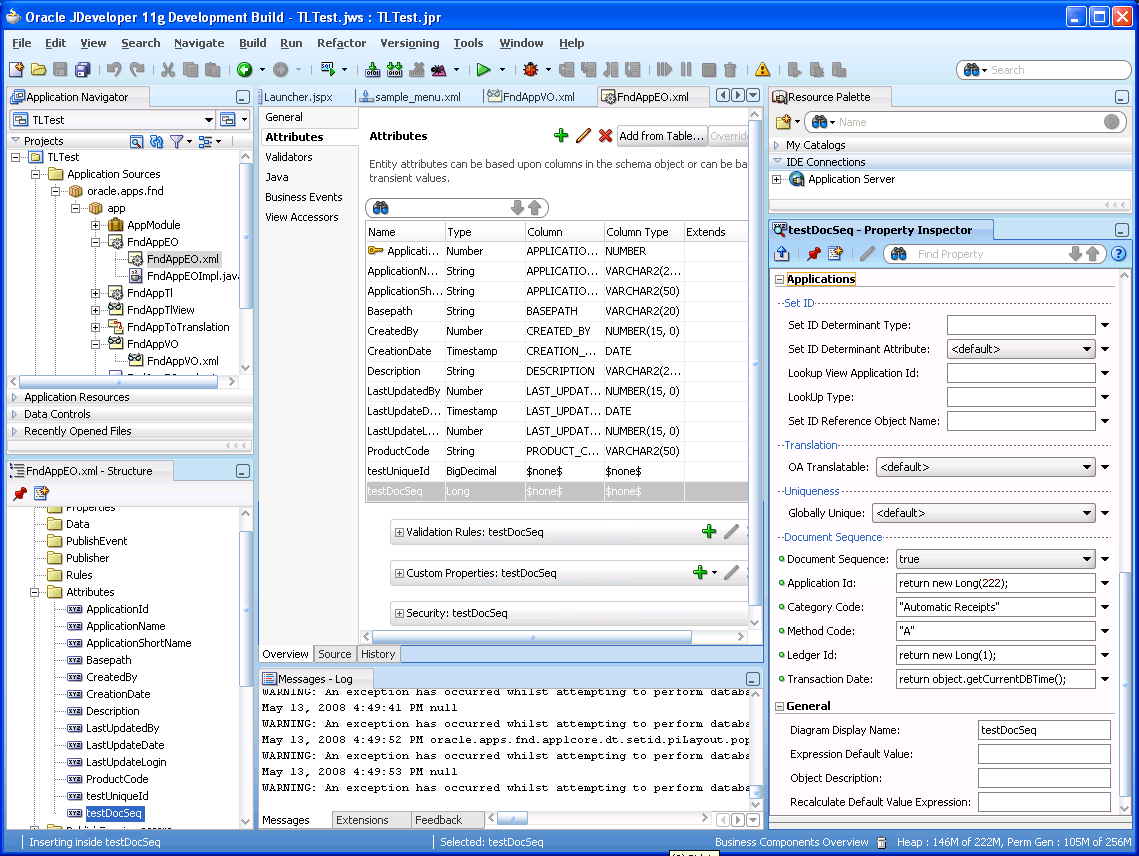The height and width of the screenshot is (856, 1139).
Task: Select the testUniqueId row in the attributes table
Action: pyautogui.click(x=556, y=471)
